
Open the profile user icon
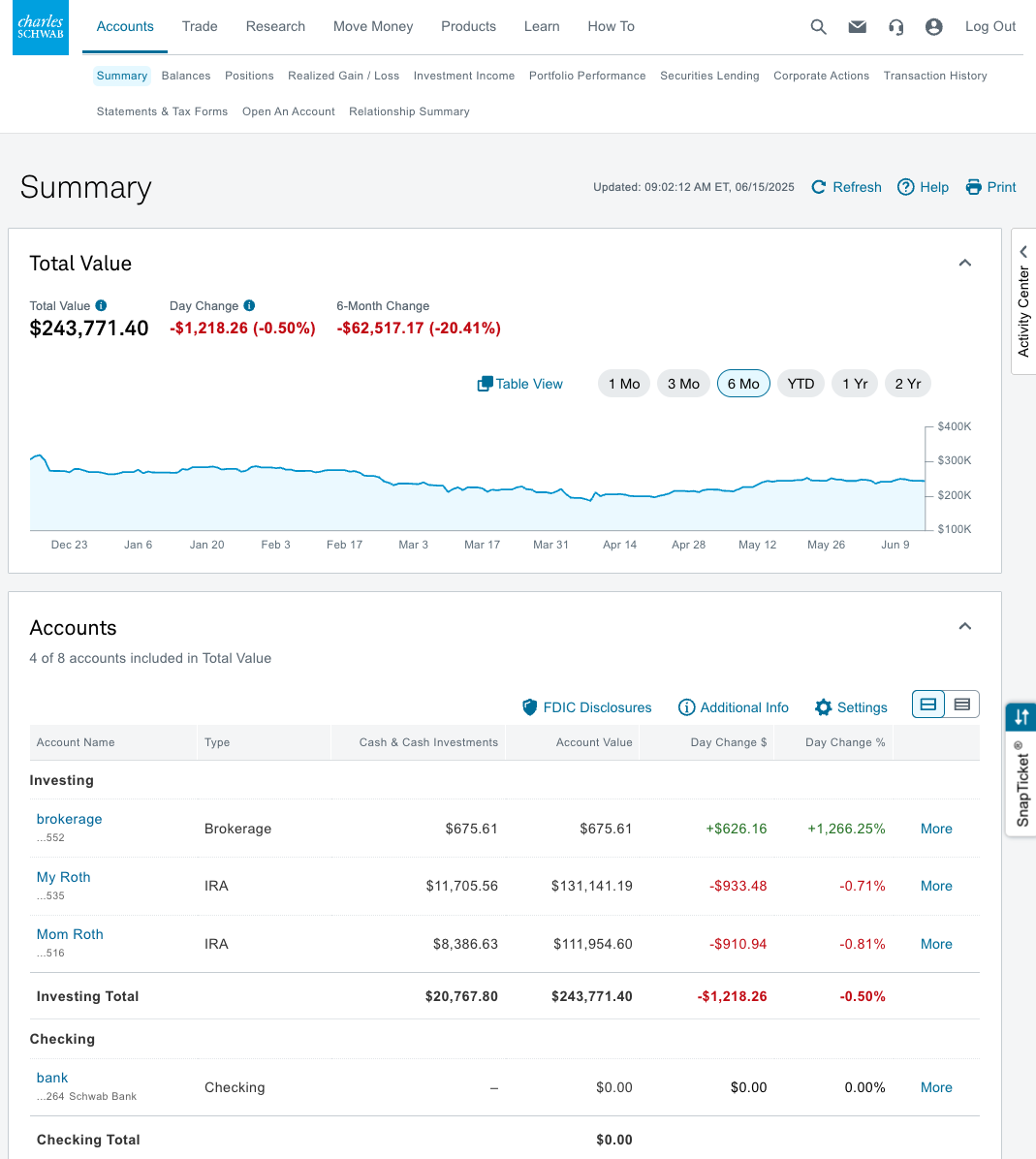(934, 27)
